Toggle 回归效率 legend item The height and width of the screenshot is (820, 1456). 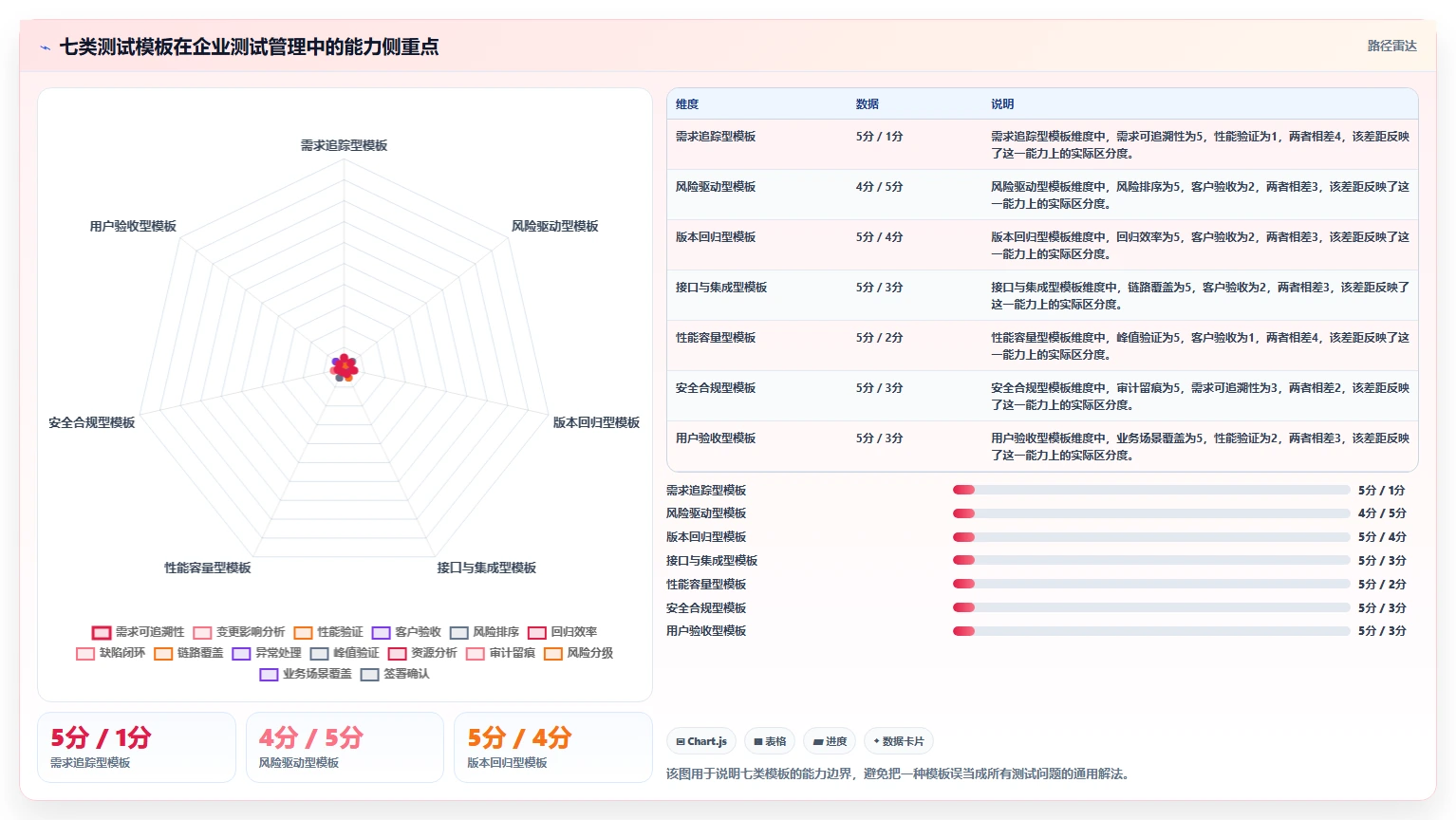tap(562, 632)
